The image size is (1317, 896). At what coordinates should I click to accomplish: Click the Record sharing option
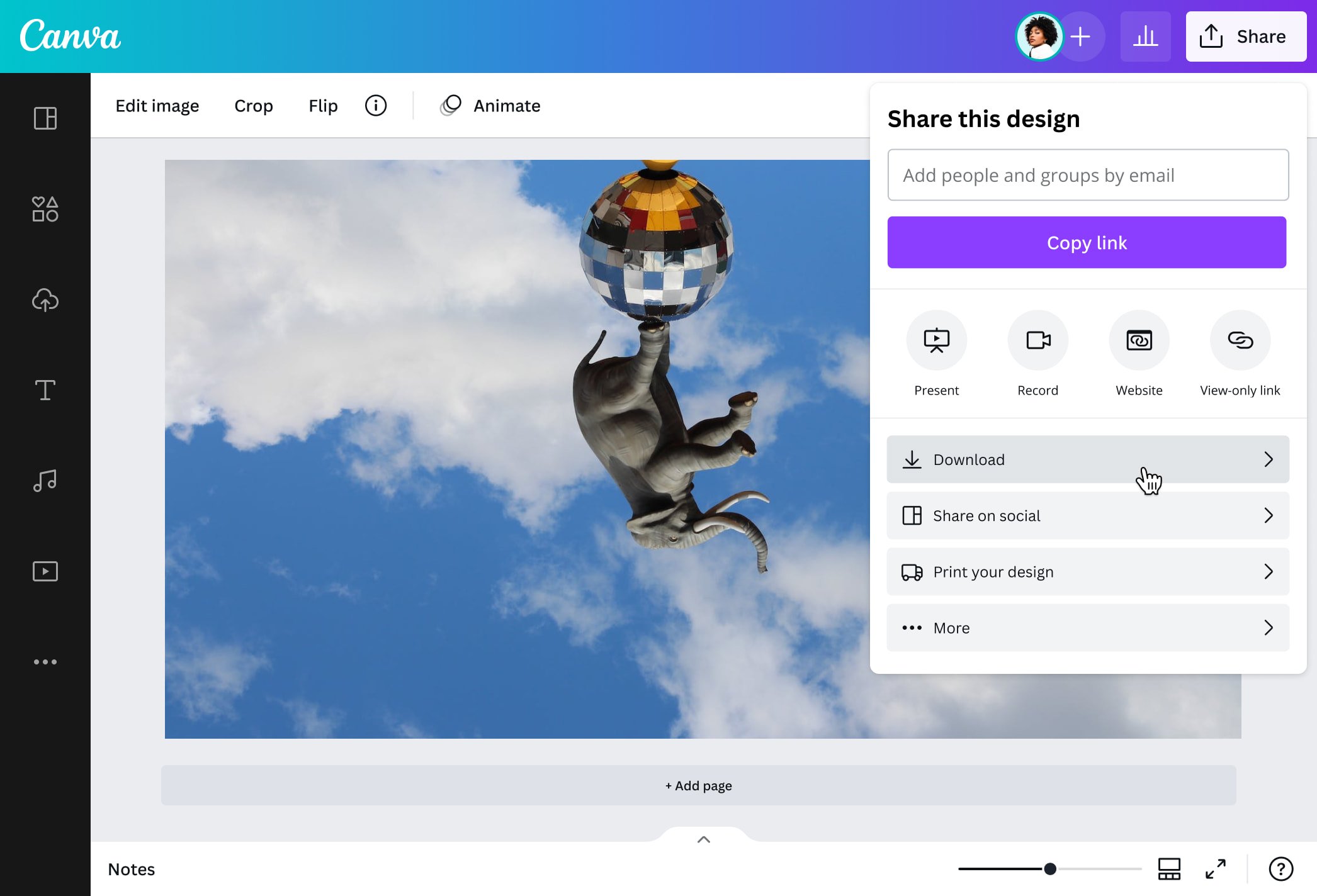coord(1037,354)
